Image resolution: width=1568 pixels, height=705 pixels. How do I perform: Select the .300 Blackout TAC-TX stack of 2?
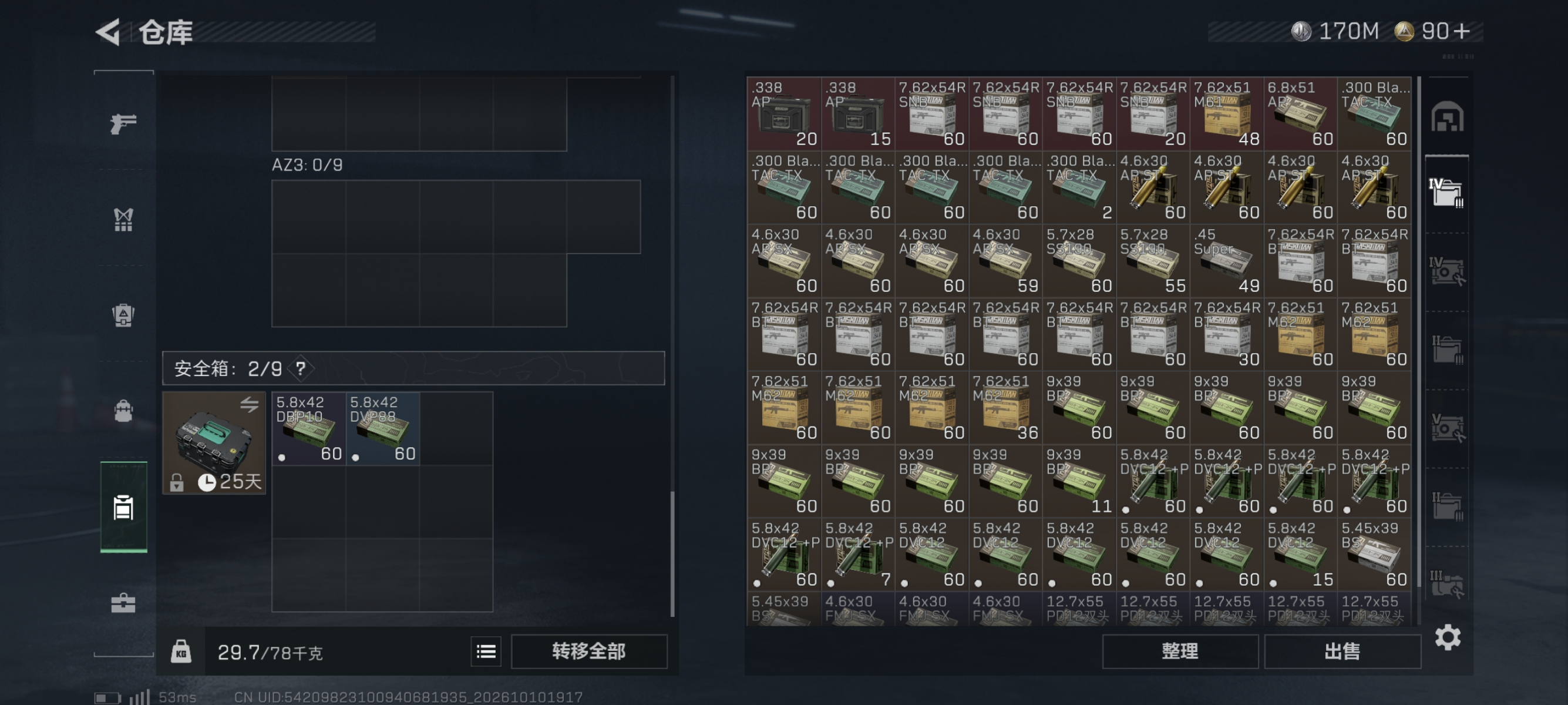(1079, 187)
